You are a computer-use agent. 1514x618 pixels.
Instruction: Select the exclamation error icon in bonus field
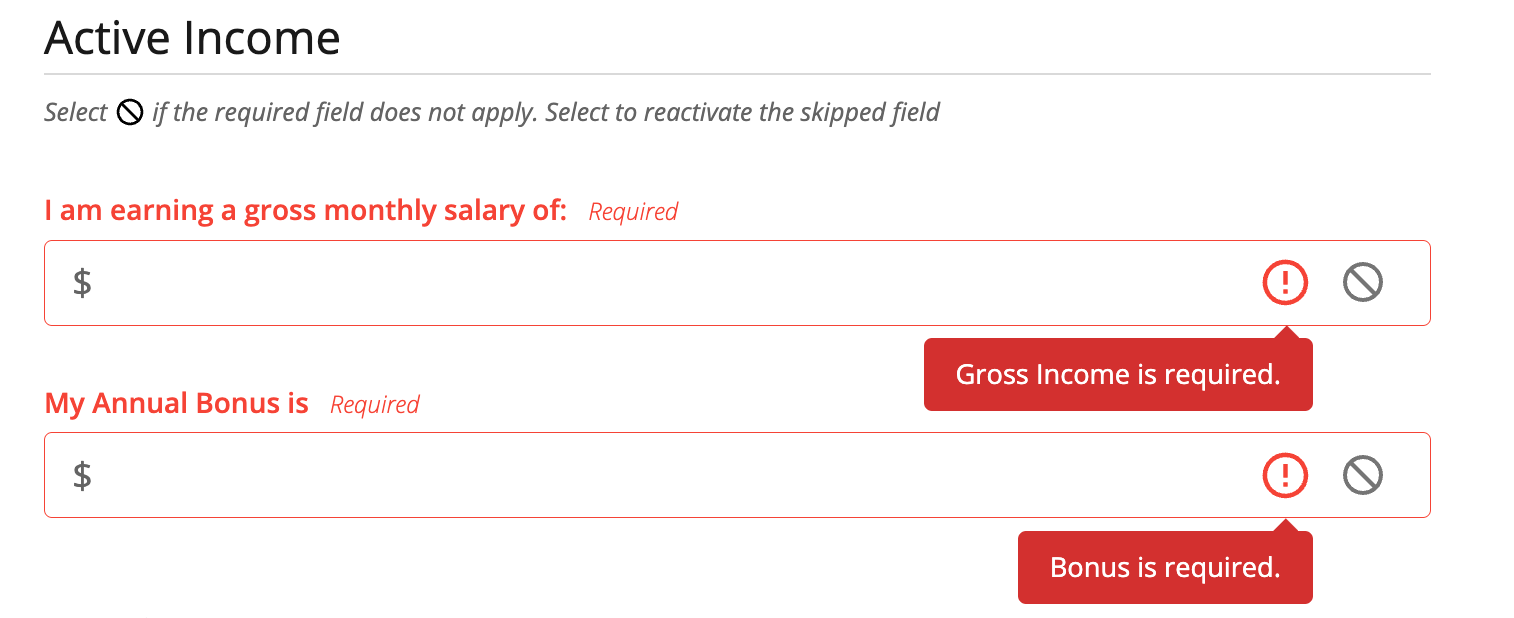(1285, 475)
